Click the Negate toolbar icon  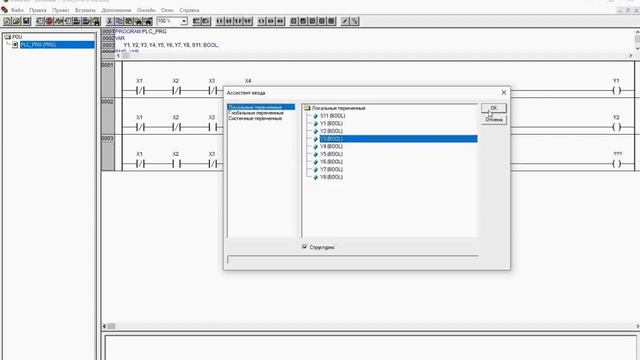click(x=345, y=21)
